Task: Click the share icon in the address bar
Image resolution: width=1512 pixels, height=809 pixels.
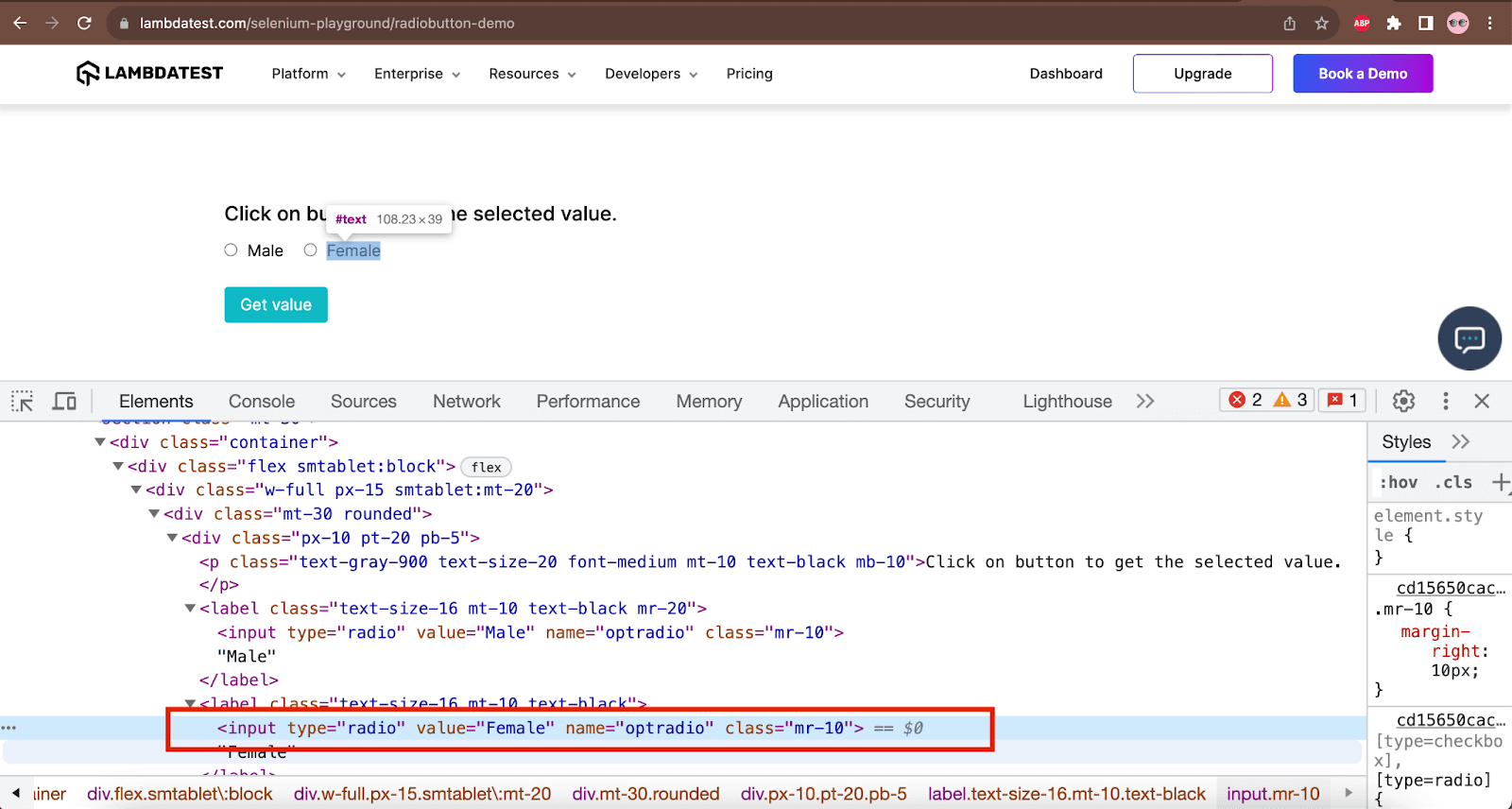Action: 1289,24
